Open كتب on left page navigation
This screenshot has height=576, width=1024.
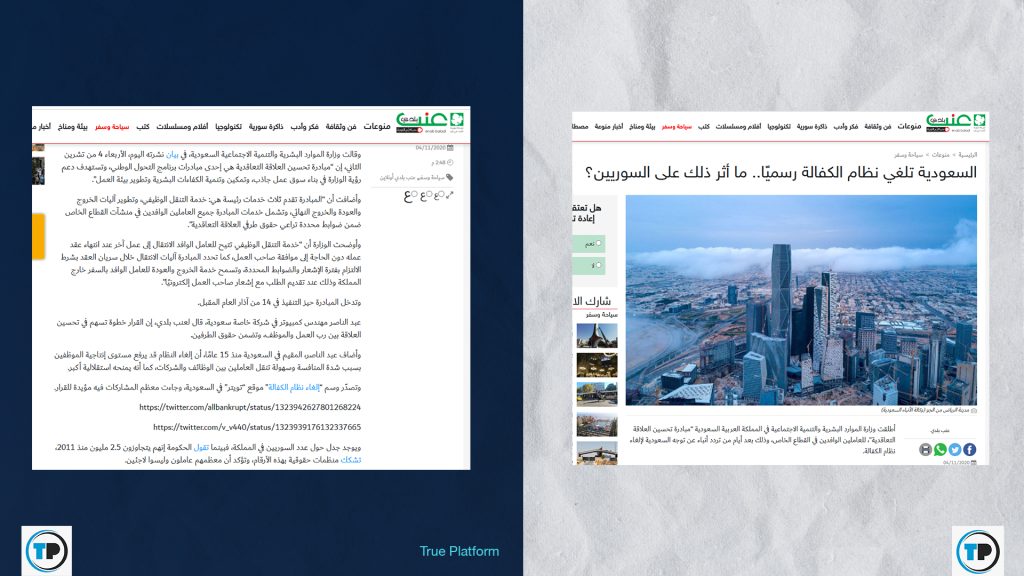142,126
